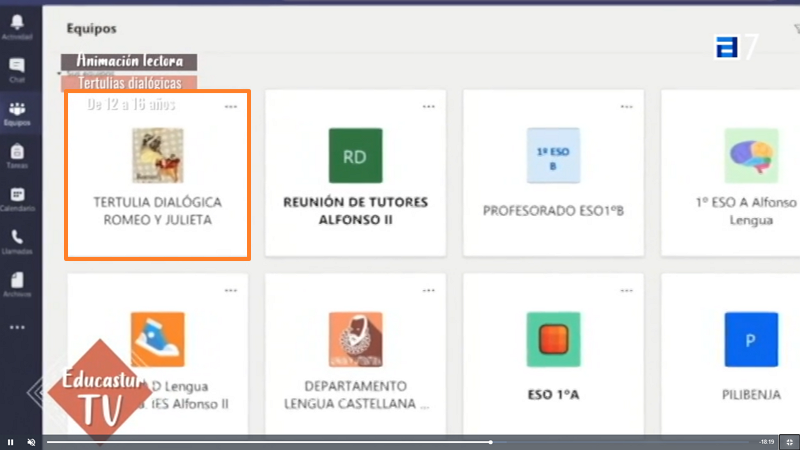Click the sneaker team avatar

click(158, 339)
